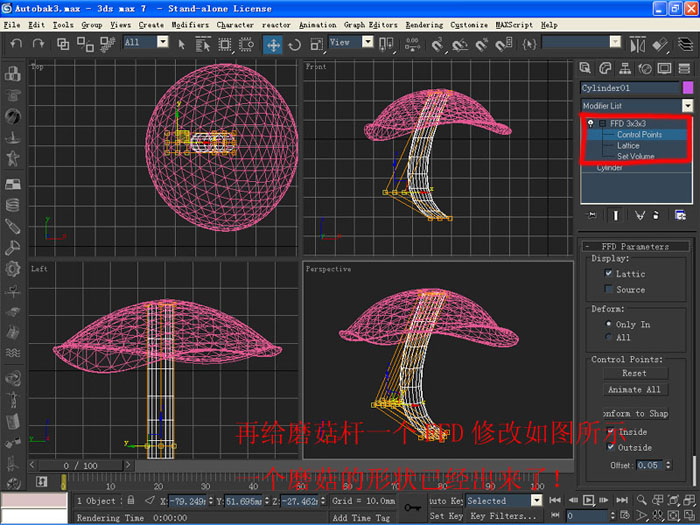Click Make Unique icon below modifier stack
Image resolution: width=700 pixels, height=525 pixels.
coord(640,216)
